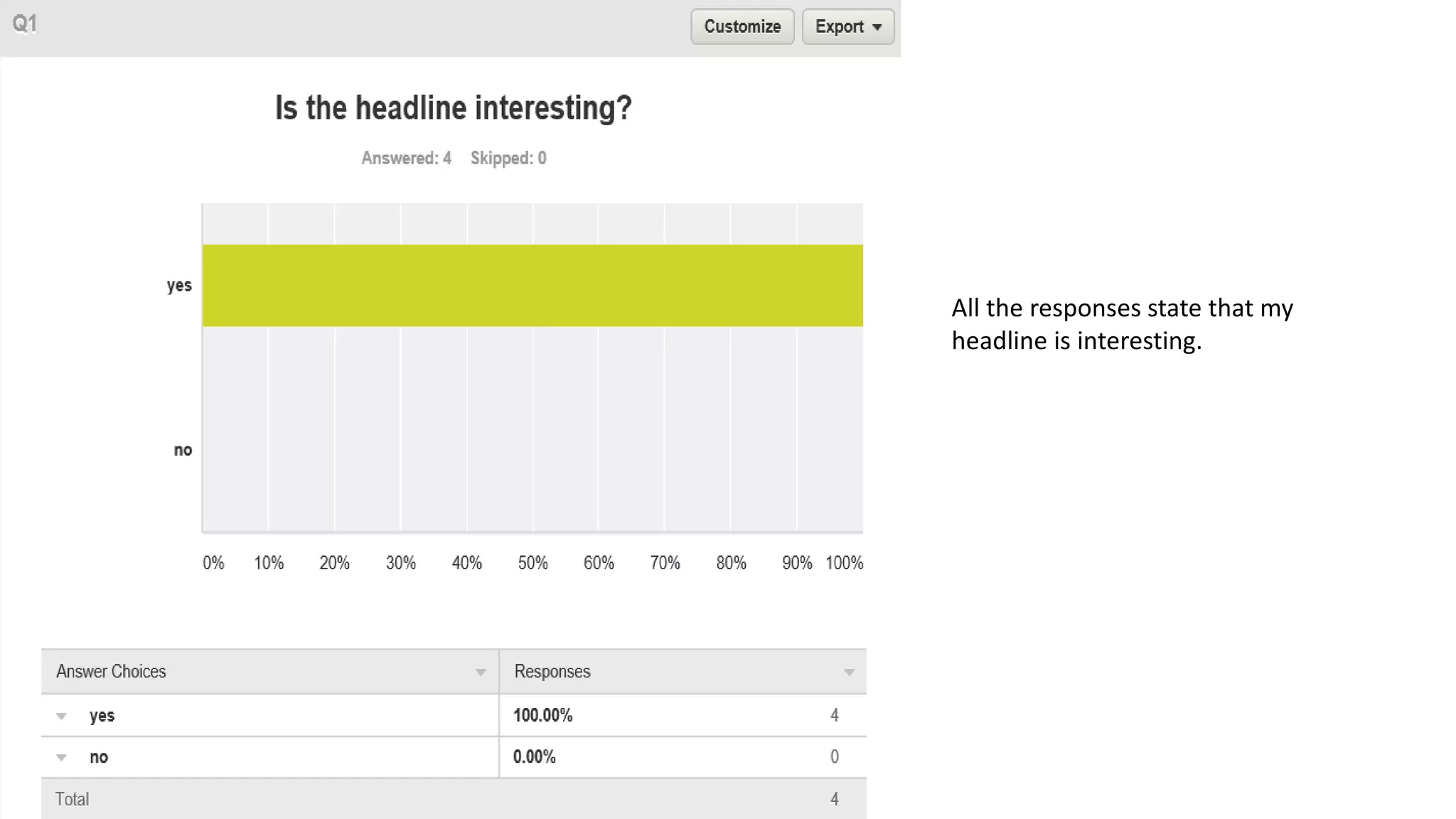Click the 0.00% response value
Viewport: 1456px width, 819px height.
pyautogui.click(x=534, y=756)
